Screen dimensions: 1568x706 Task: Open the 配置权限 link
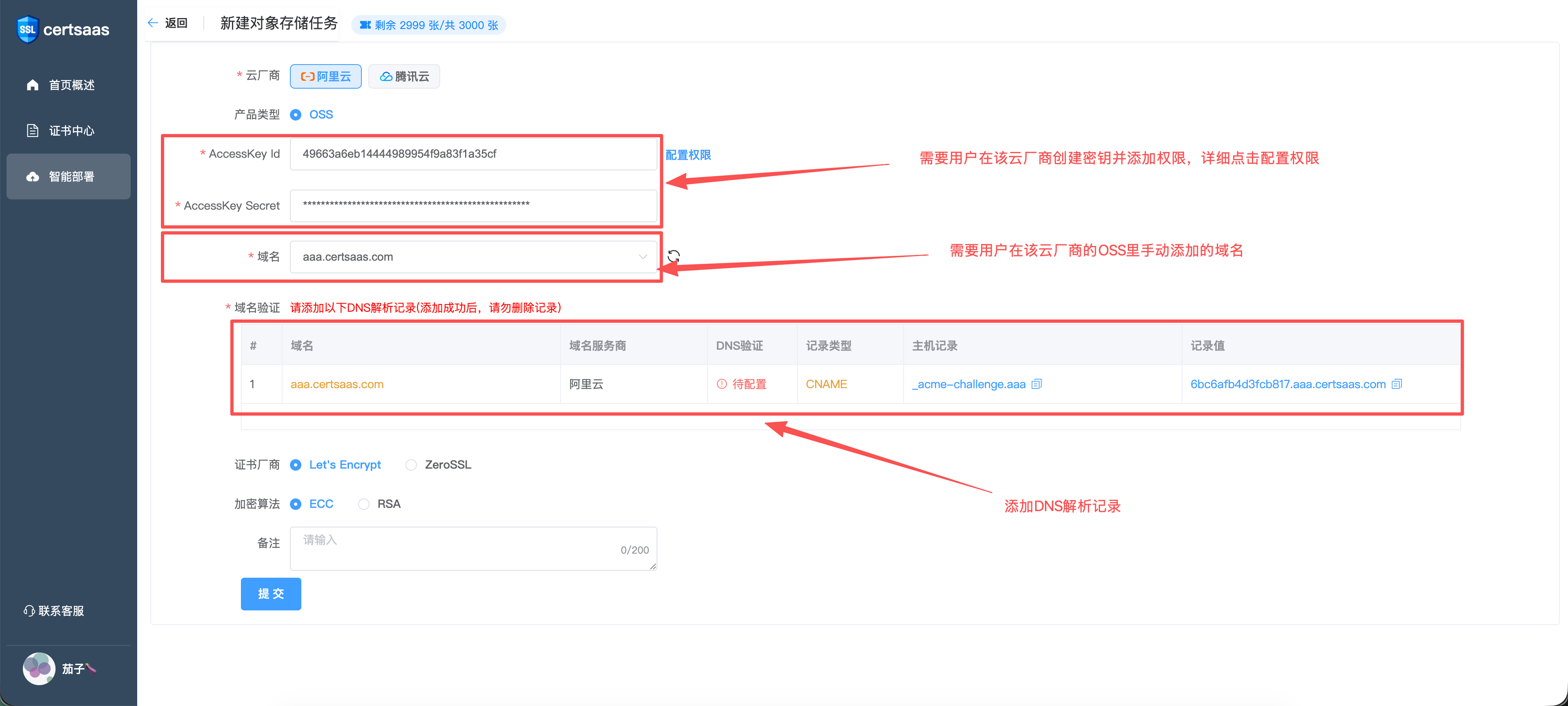[688, 155]
